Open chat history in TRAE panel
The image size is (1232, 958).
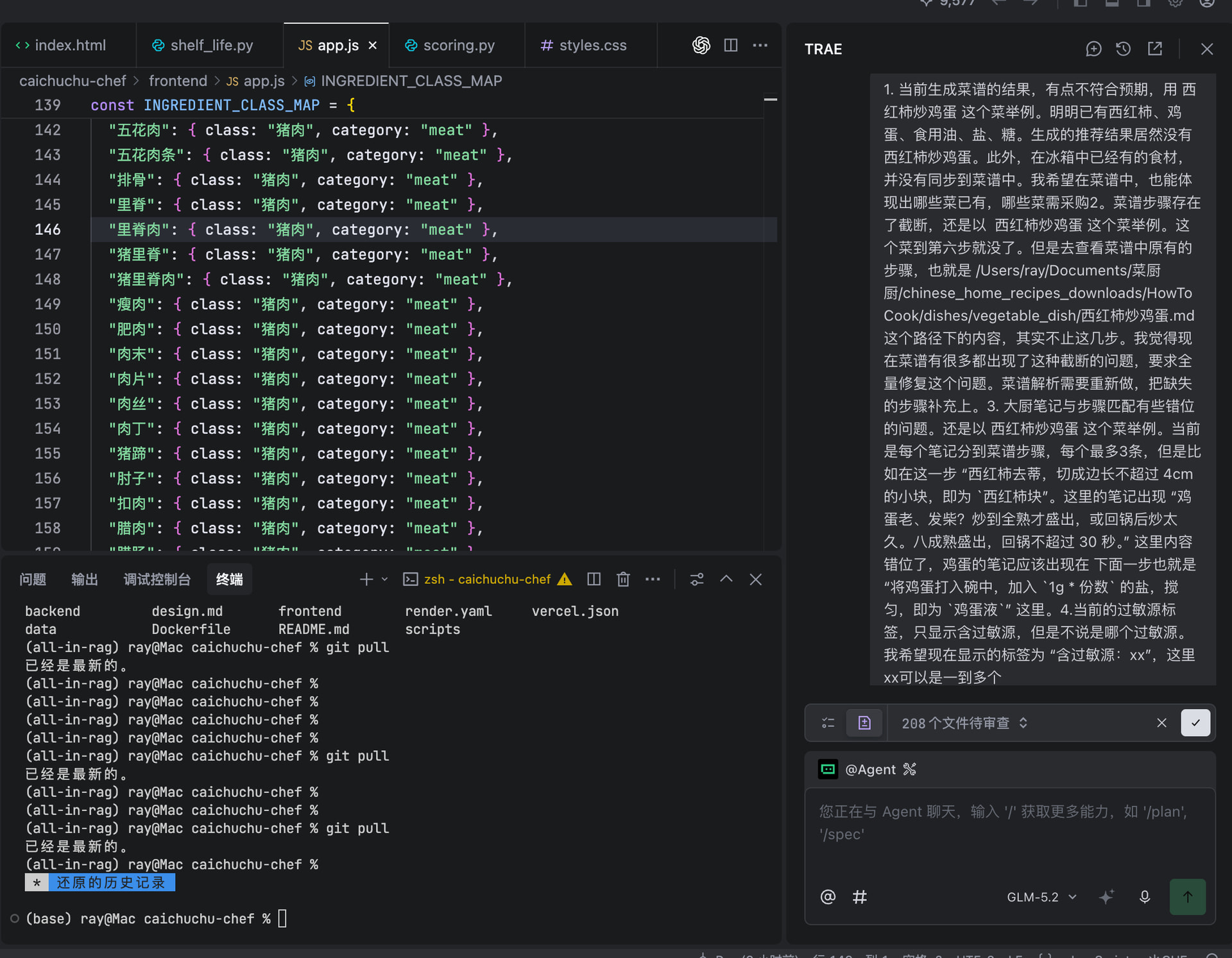click(1123, 49)
